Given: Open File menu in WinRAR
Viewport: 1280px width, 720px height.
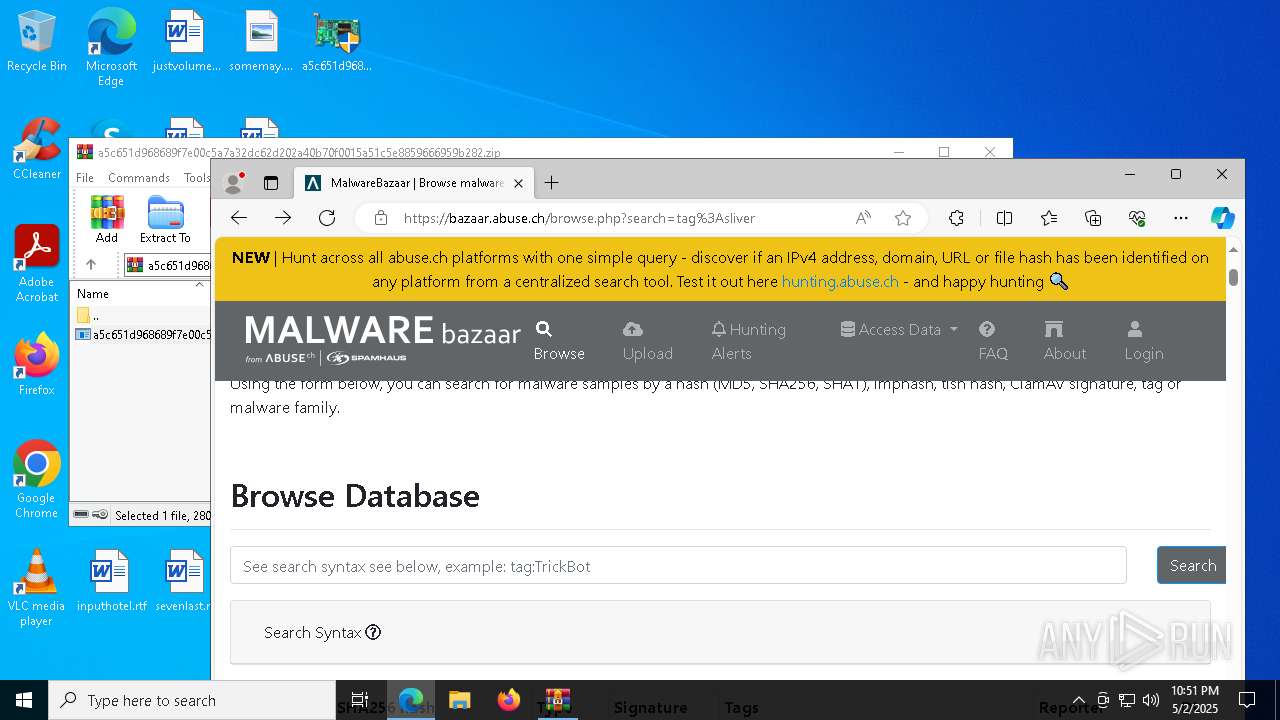Looking at the screenshot, I should (85, 178).
